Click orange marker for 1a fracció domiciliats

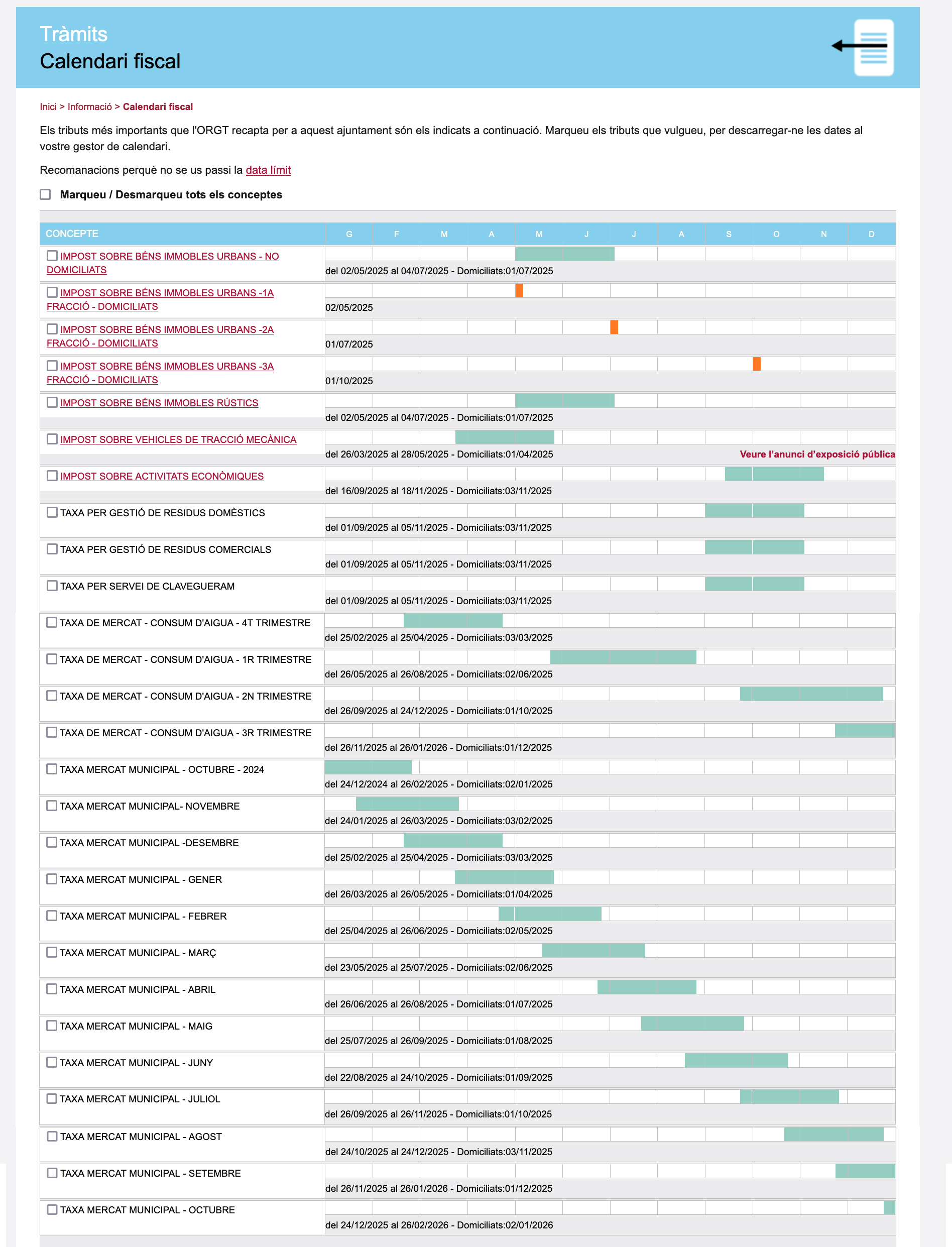tap(519, 291)
